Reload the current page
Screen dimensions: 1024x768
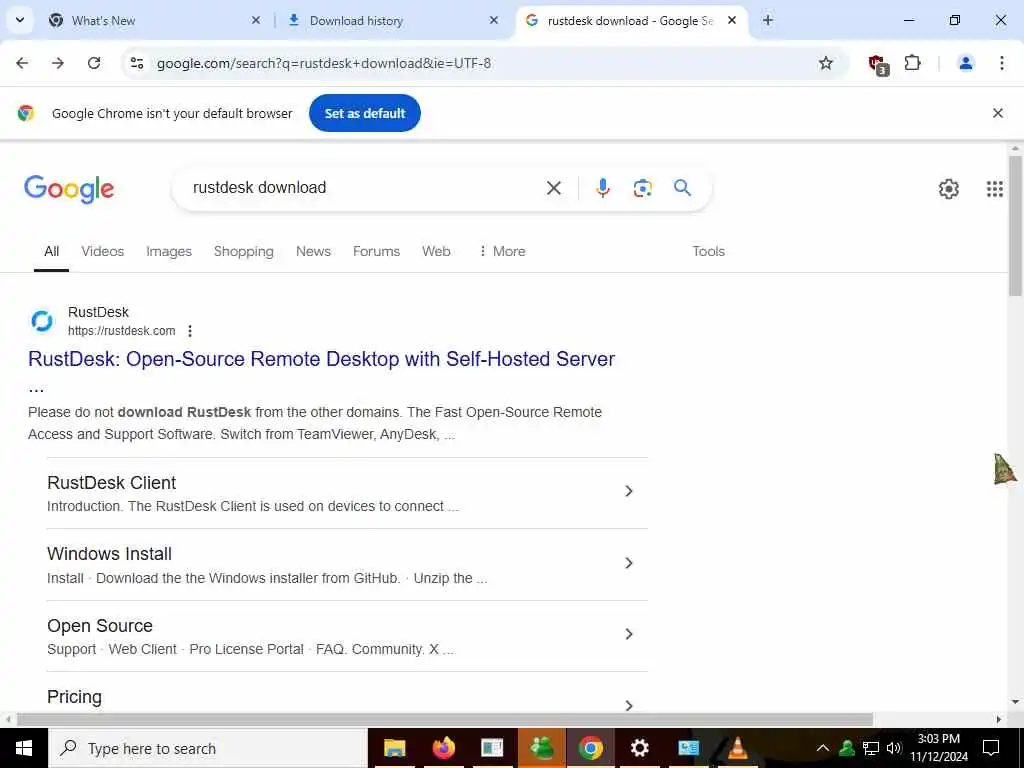click(94, 63)
